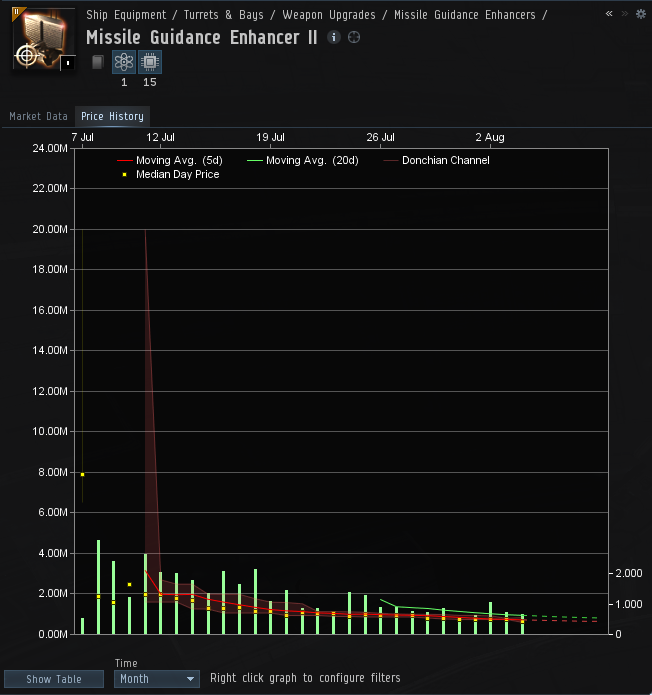
Task: Click the Show Table button
Action: 54,679
